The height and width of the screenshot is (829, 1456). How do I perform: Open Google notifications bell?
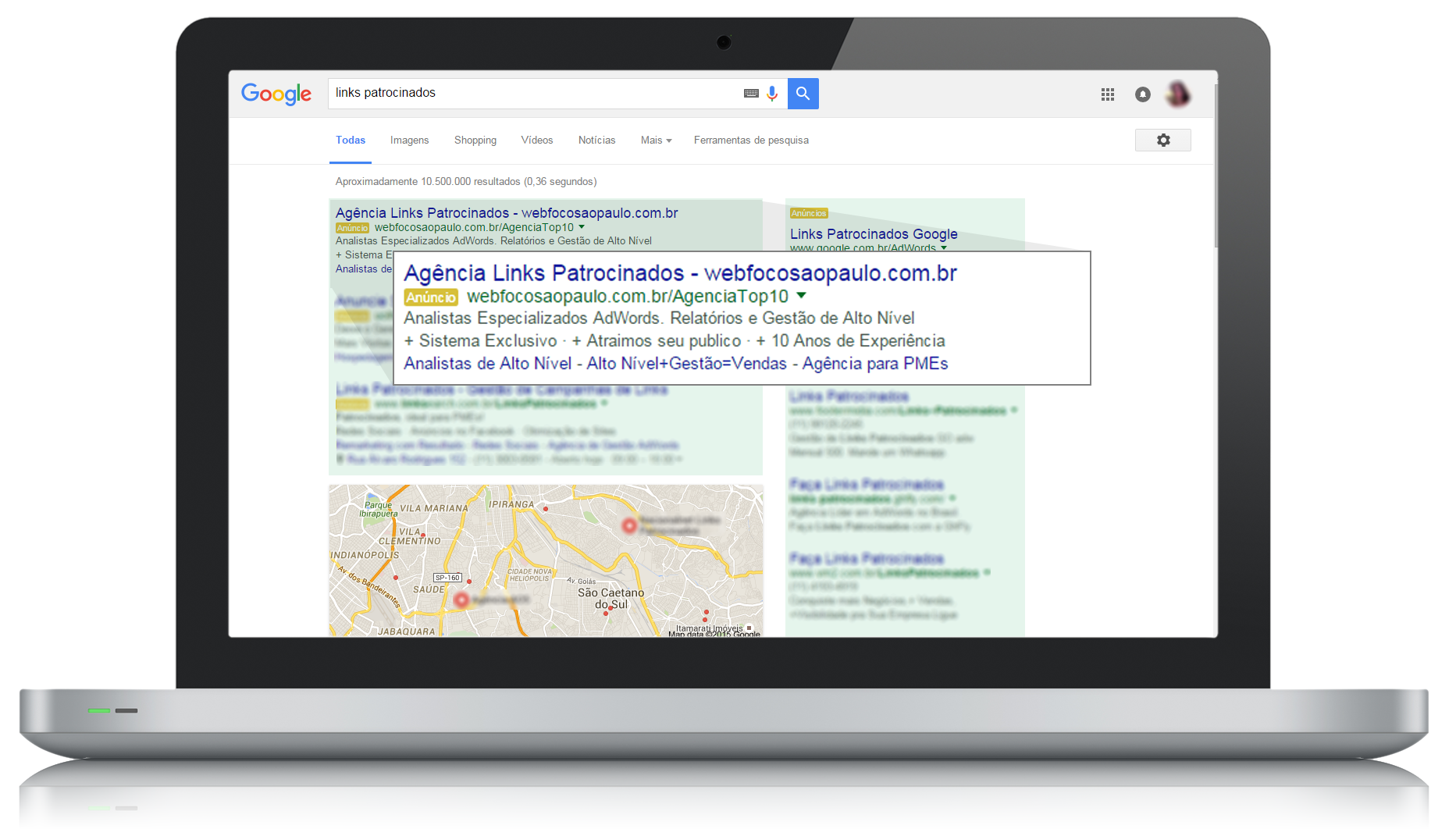pyautogui.click(x=1142, y=94)
